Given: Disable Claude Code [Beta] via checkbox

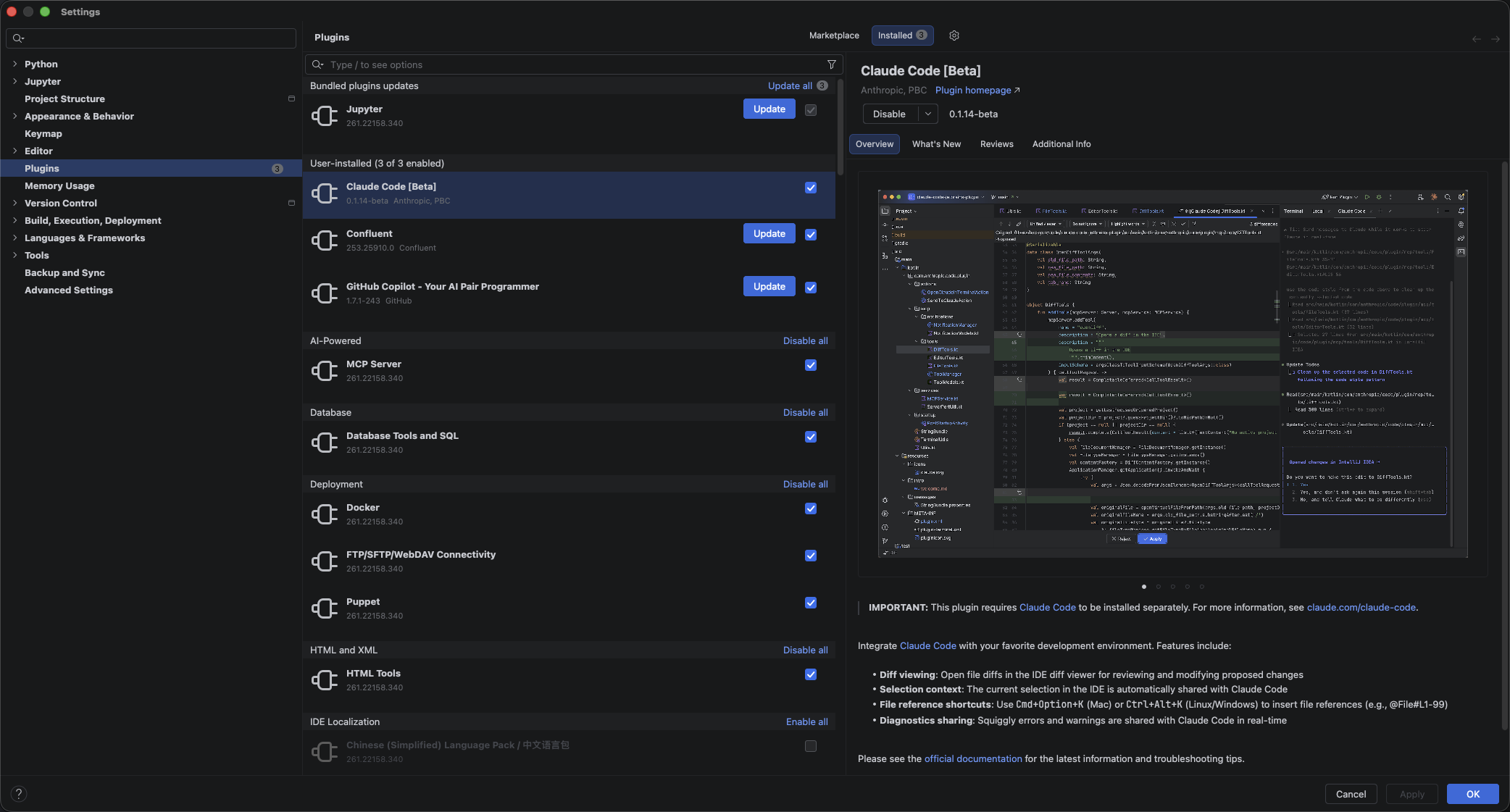Looking at the screenshot, I should [811, 188].
